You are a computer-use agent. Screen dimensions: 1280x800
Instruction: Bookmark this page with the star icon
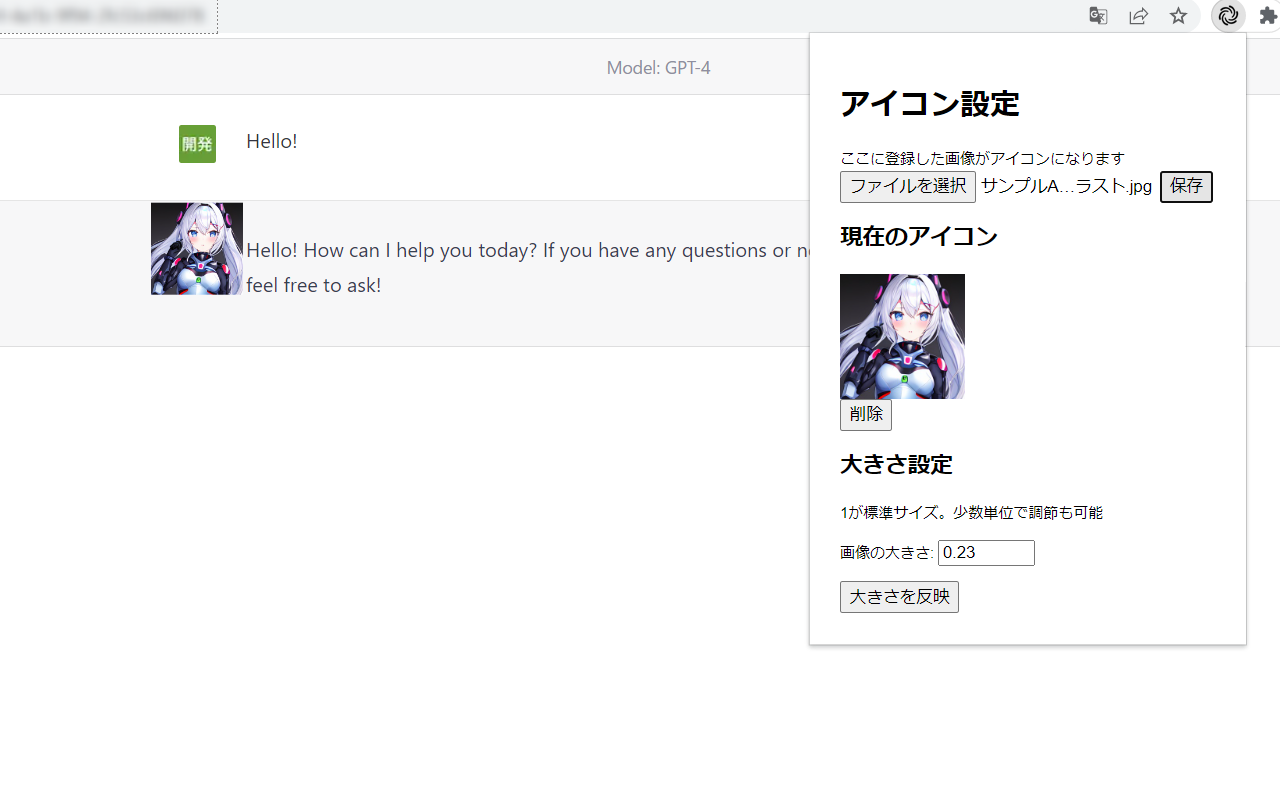tap(1178, 16)
